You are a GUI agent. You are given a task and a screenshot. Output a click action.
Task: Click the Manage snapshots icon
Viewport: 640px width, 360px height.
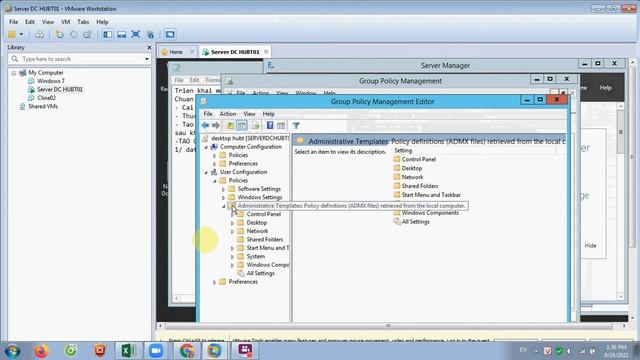click(87, 35)
